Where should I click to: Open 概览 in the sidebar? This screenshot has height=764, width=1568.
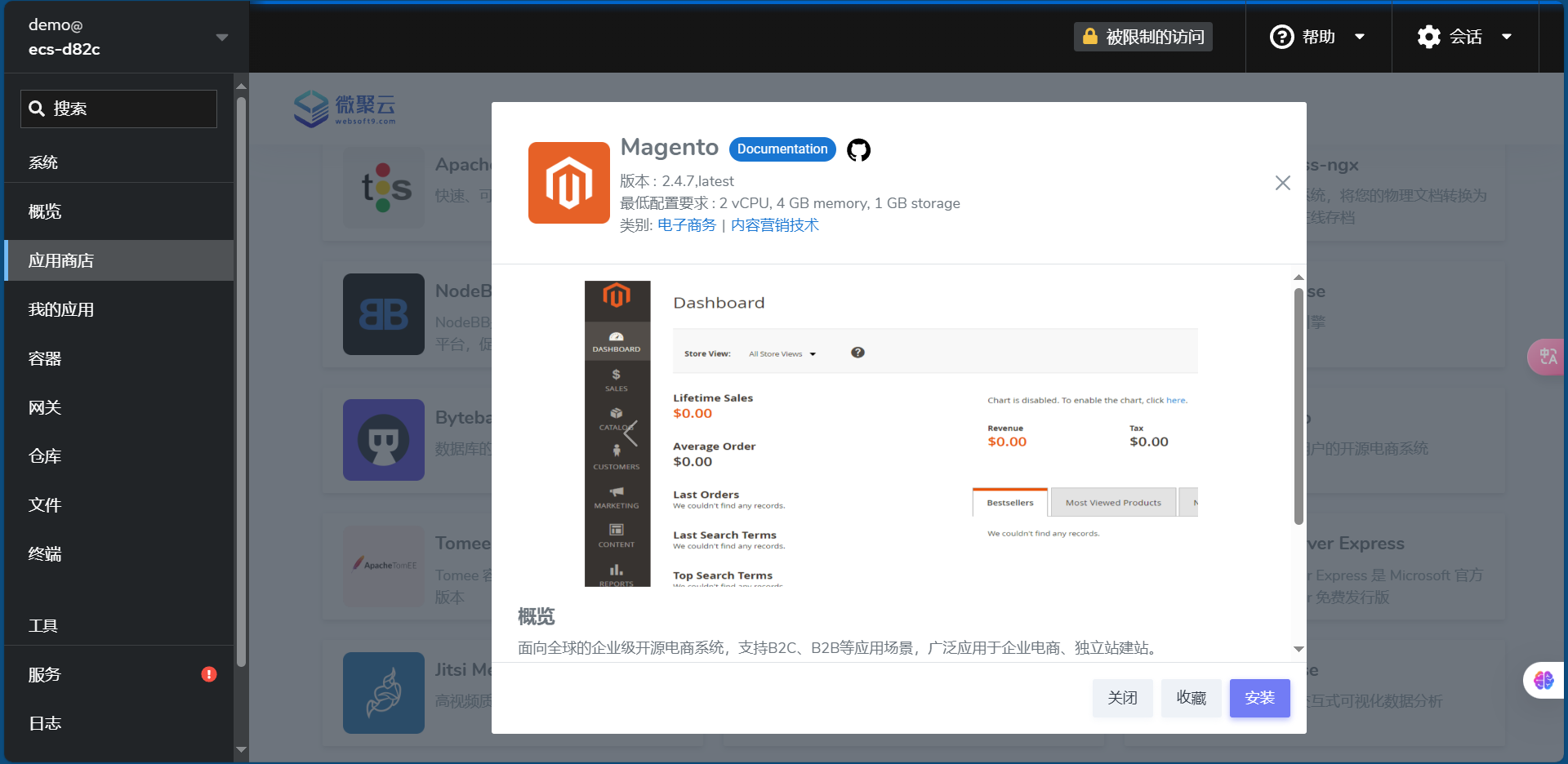119,211
